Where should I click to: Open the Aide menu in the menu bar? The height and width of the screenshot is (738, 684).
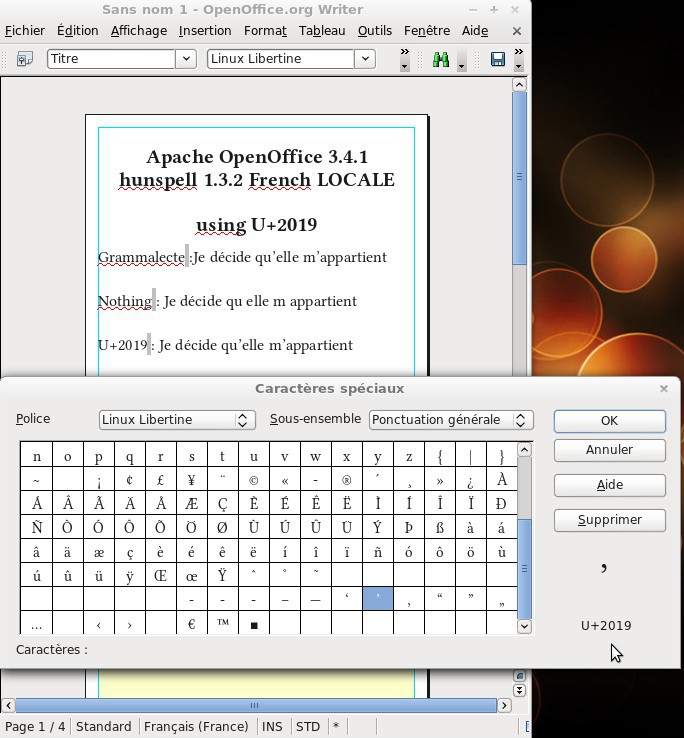475,31
